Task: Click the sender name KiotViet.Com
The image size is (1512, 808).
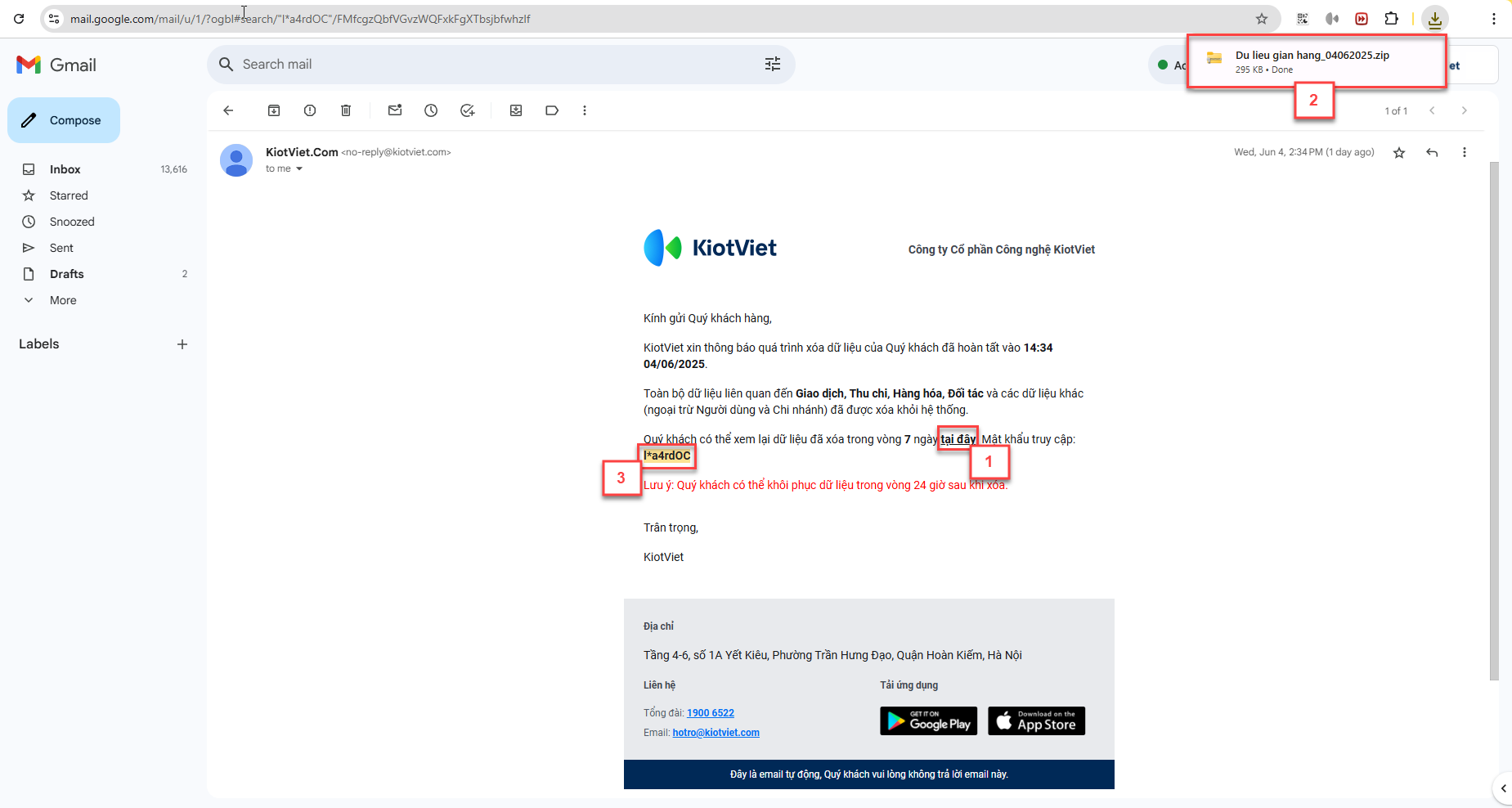Action: (302, 152)
